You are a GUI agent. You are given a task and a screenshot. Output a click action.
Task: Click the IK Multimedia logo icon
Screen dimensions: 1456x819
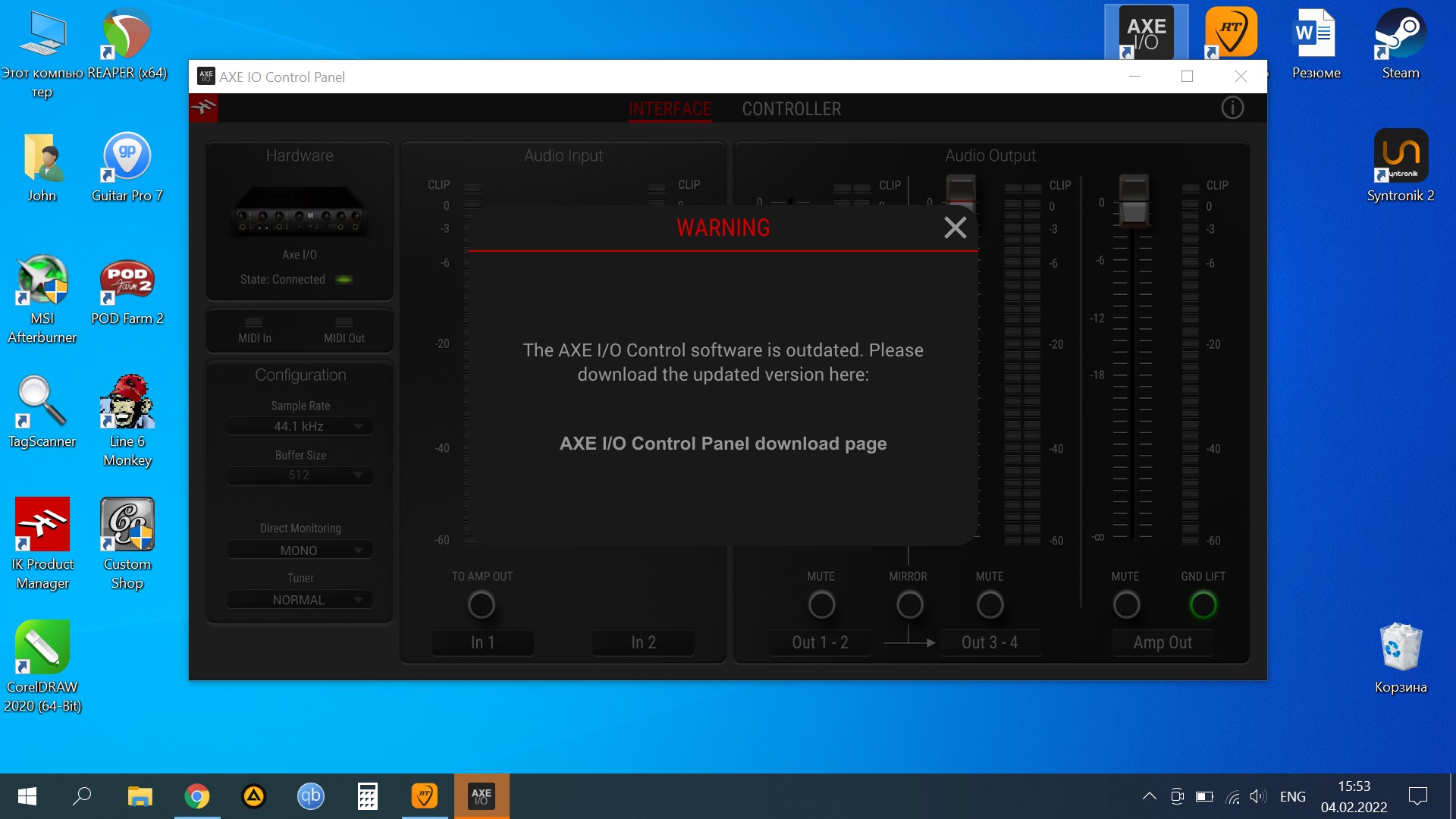[203, 108]
